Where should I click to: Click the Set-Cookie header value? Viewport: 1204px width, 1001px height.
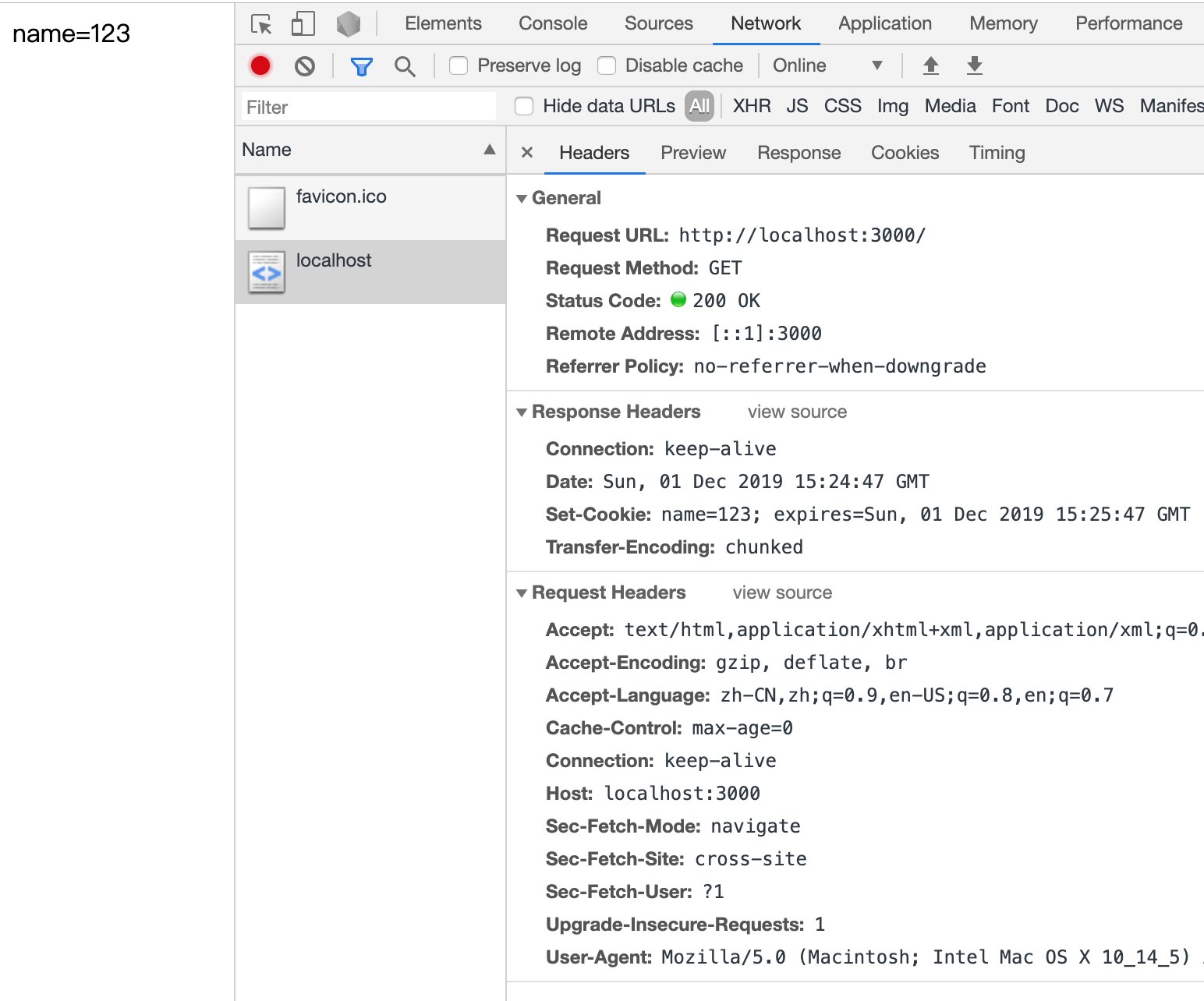[x=926, y=515]
